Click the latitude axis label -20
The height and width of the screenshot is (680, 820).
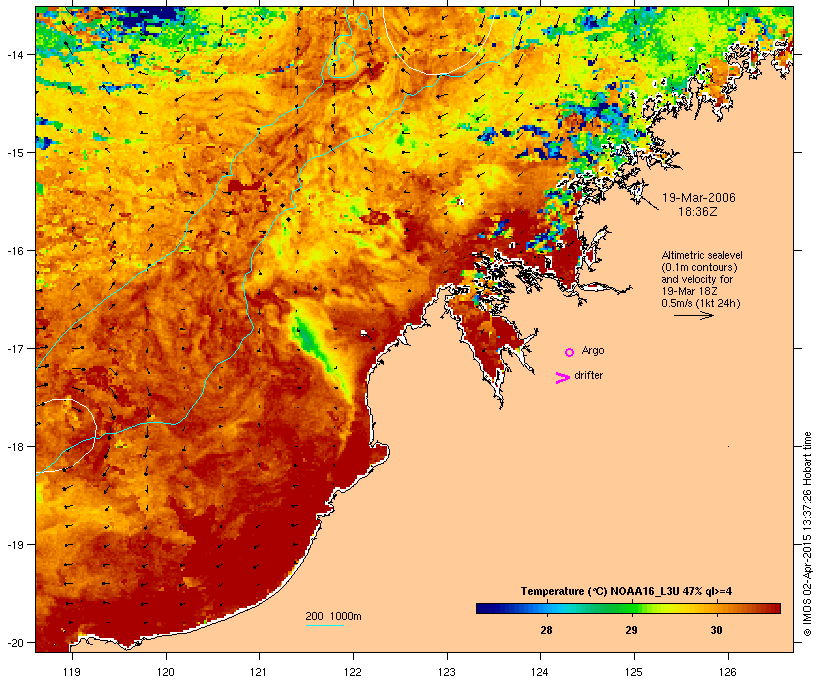(x=15, y=643)
